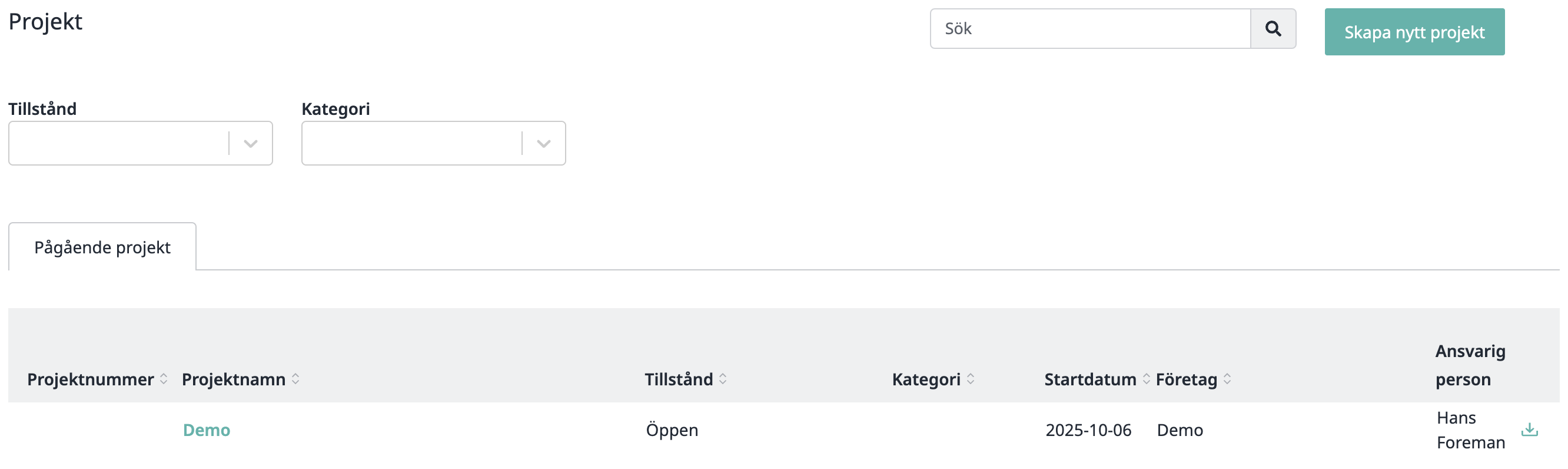Click the Projektnummer column header
1568x469 pixels.
(x=90, y=379)
